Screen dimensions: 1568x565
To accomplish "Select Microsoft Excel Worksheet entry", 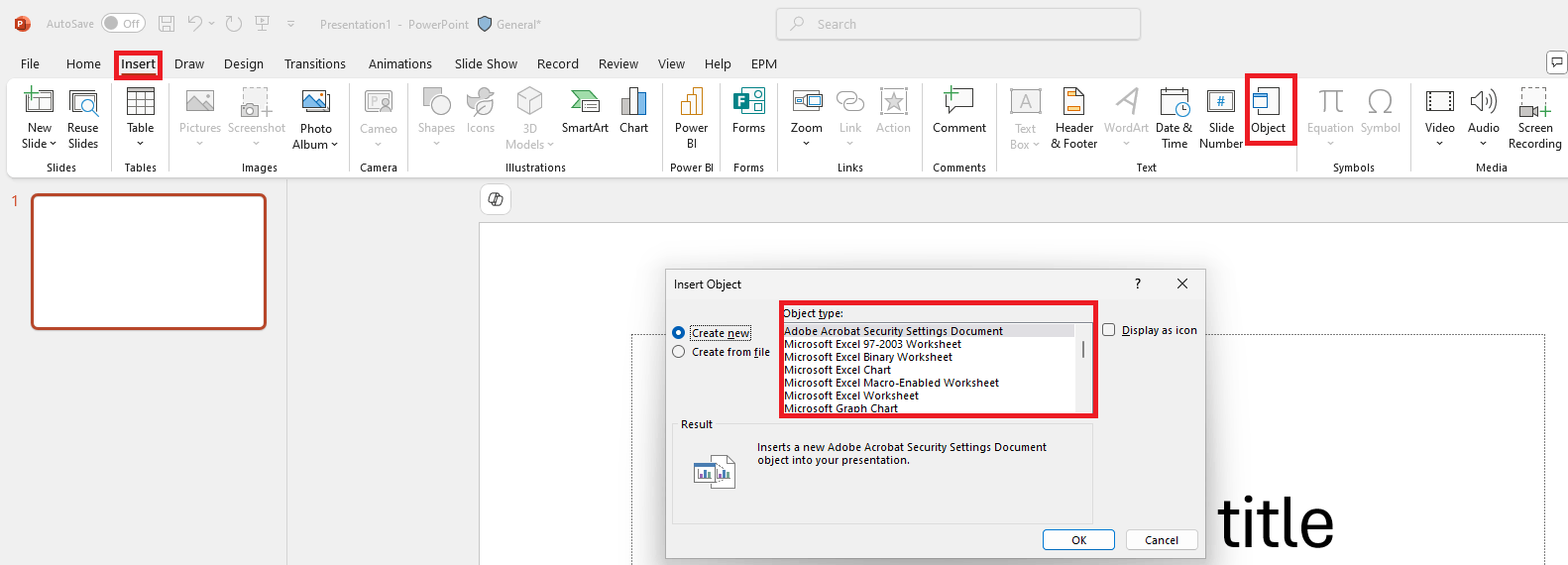I will click(x=929, y=395).
